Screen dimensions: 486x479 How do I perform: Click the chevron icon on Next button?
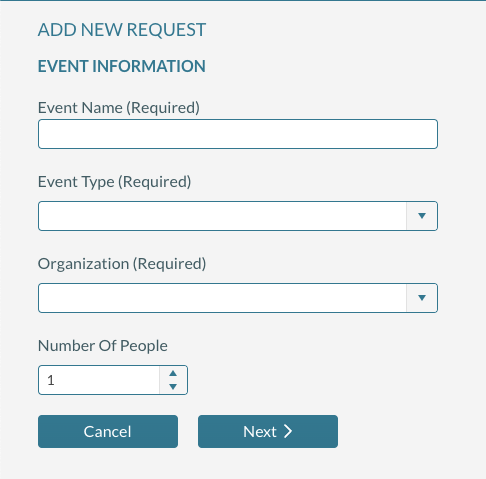point(288,431)
